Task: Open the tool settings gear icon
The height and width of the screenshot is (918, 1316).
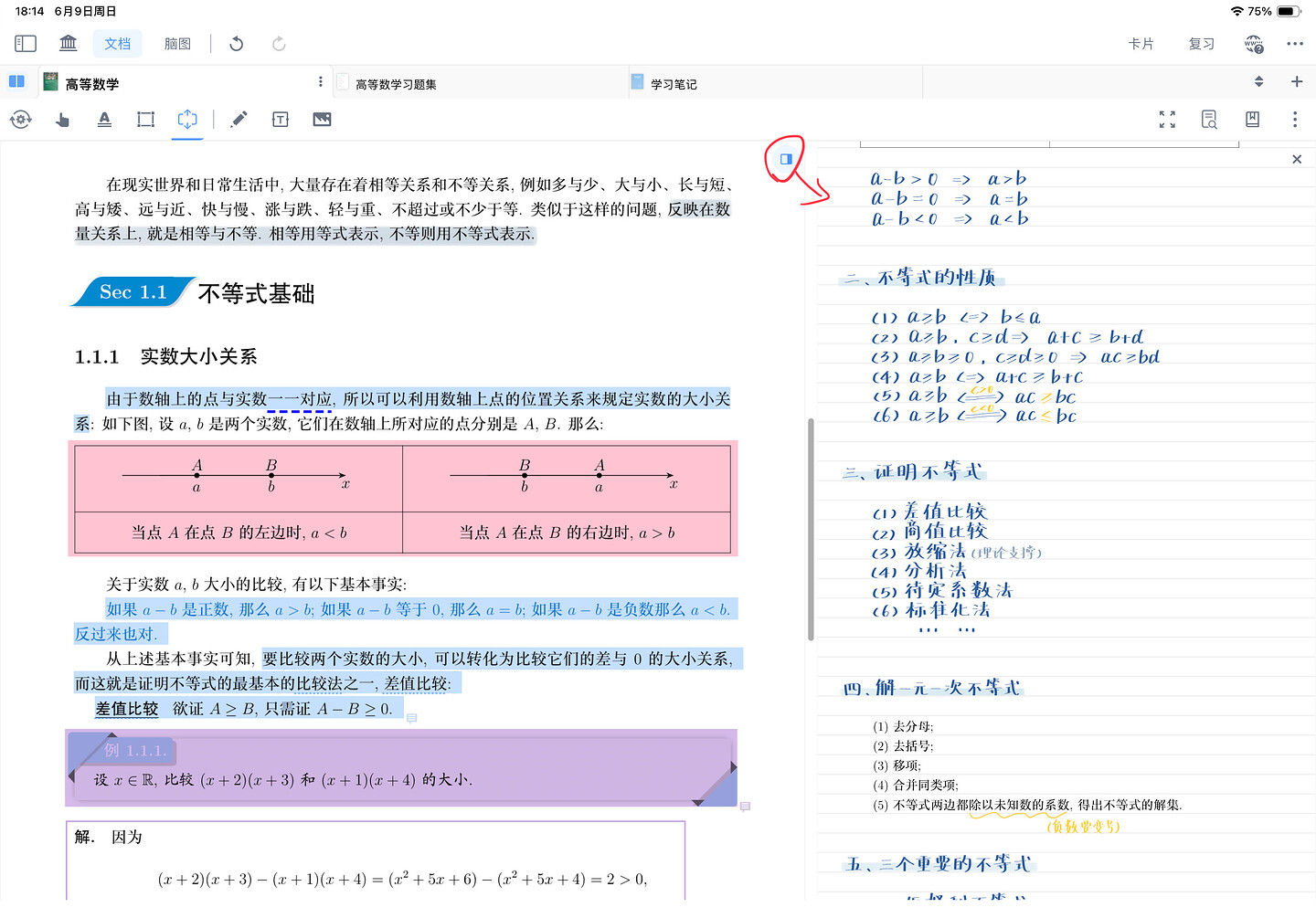Action: 20,120
